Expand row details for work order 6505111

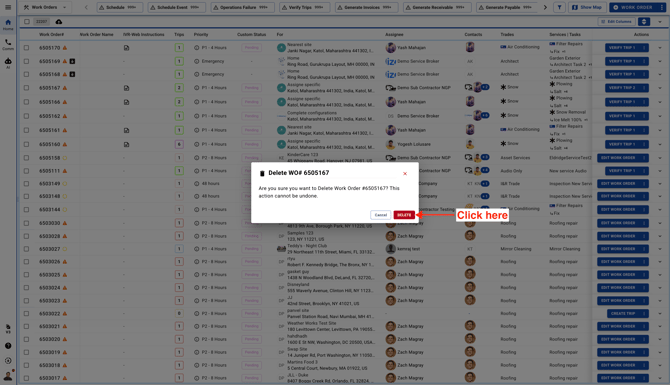(660, 171)
